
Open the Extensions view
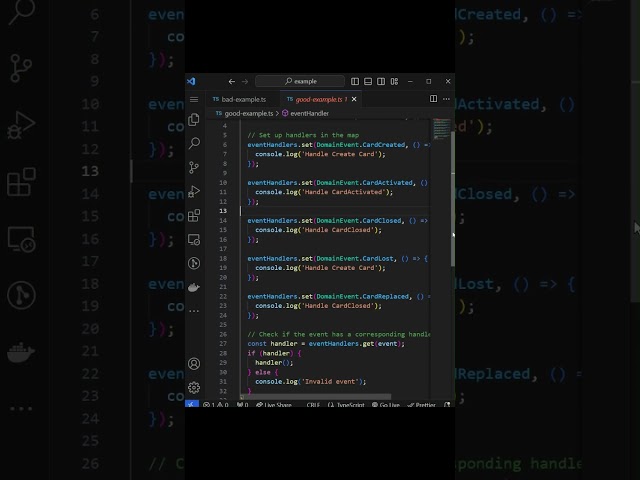tap(194, 215)
